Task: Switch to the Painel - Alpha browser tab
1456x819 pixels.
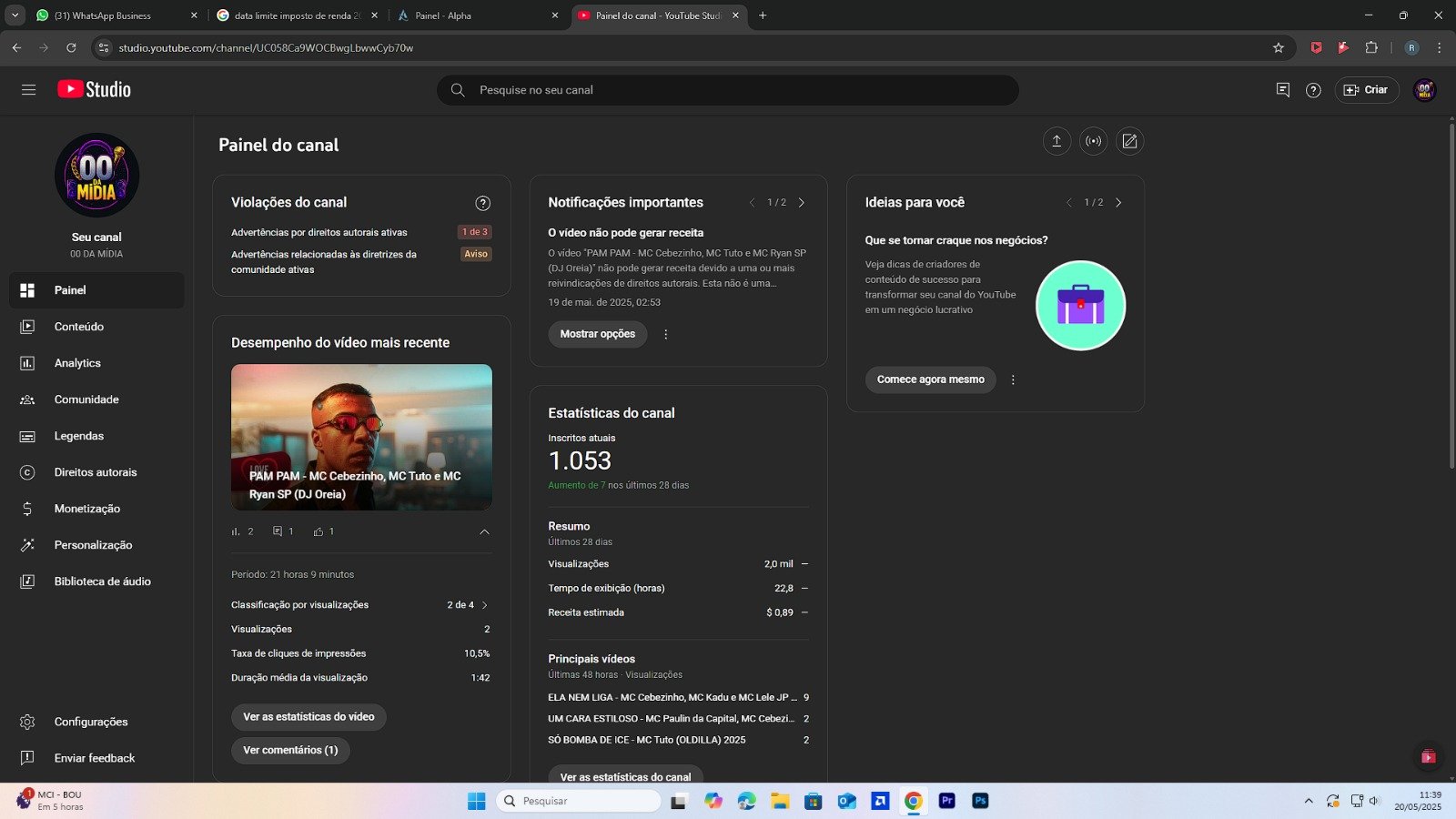Action: (478, 15)
